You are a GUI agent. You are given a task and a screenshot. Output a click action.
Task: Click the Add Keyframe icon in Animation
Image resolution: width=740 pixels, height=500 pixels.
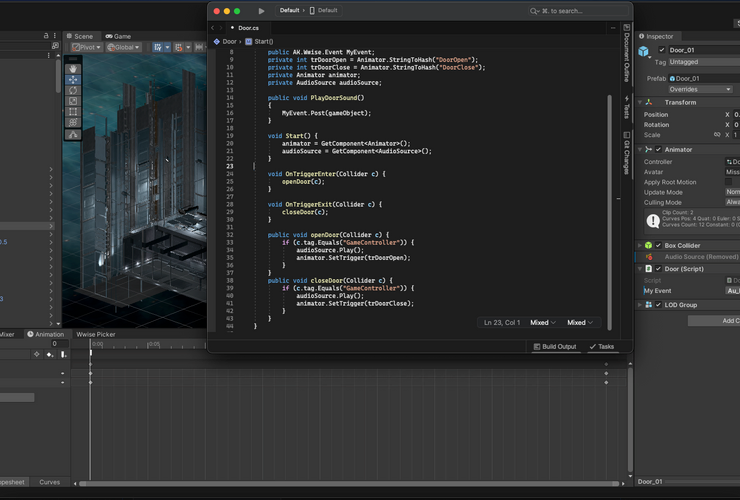pyautogui.click(x=50, y=354)
